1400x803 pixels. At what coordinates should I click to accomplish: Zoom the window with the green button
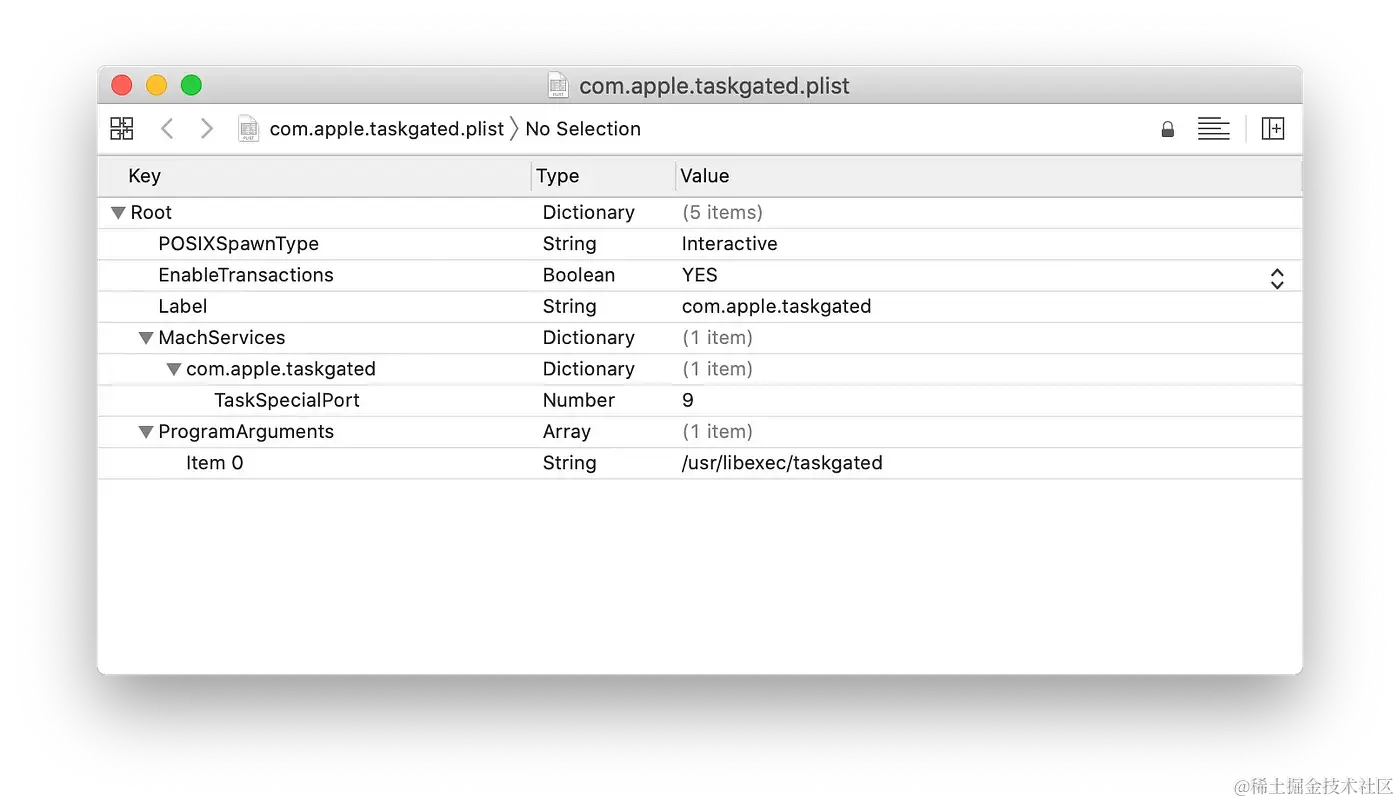pyautogui.click(x=191, y=85)
